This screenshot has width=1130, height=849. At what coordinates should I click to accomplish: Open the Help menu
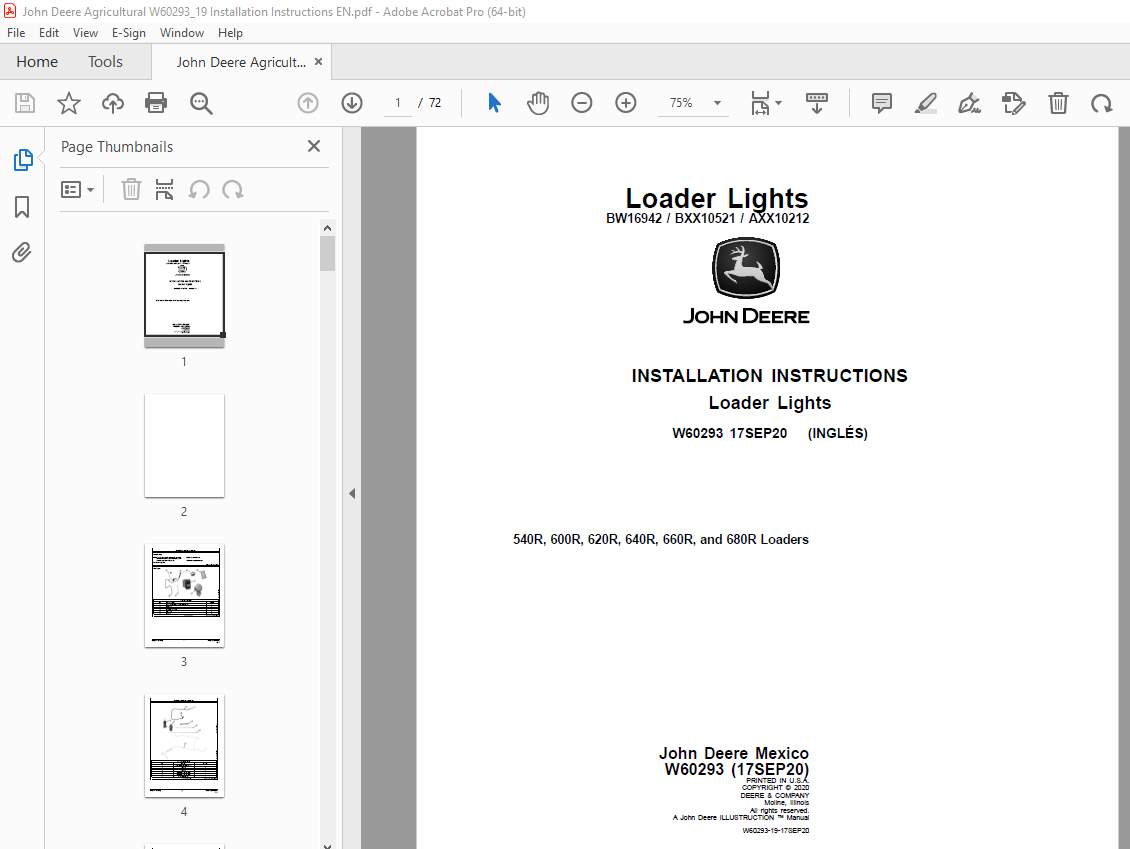click(x=231, y=32)
